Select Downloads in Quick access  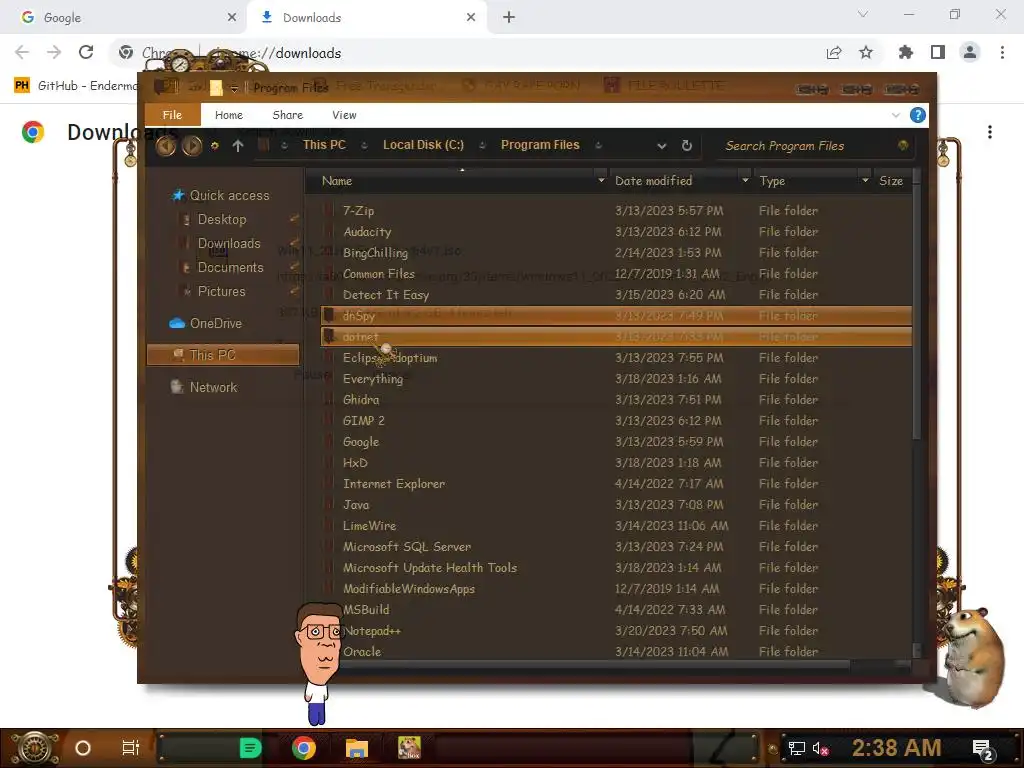coord(229,244)
